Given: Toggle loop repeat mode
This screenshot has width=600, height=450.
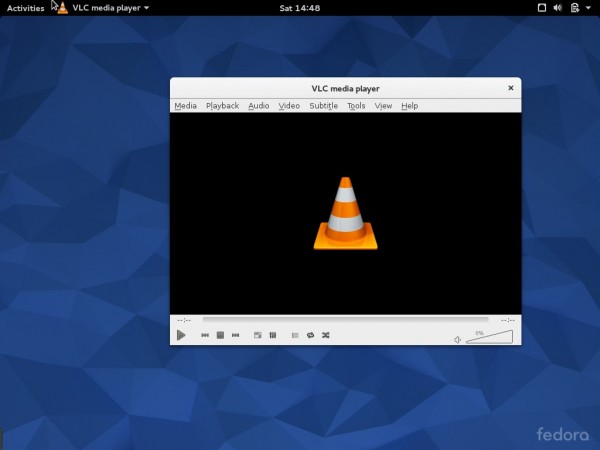Looking at the screenshot, I should [x=310, y=335].
